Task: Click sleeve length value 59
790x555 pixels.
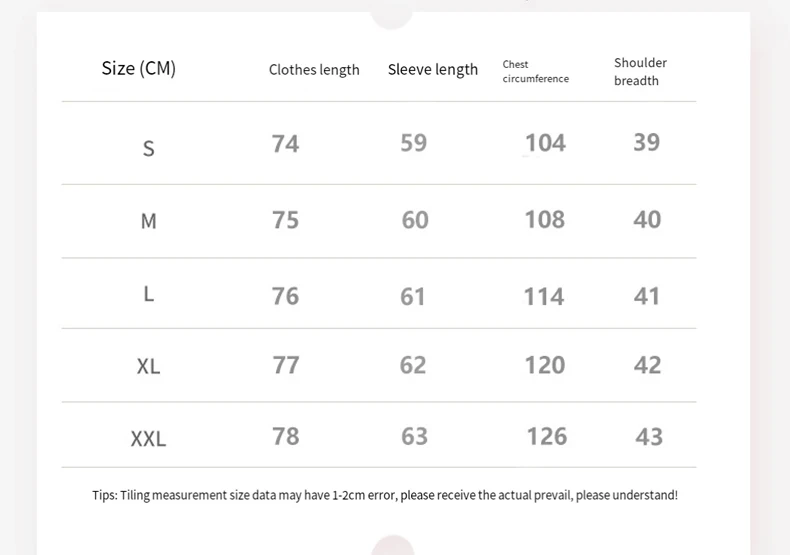Action: 414,142
